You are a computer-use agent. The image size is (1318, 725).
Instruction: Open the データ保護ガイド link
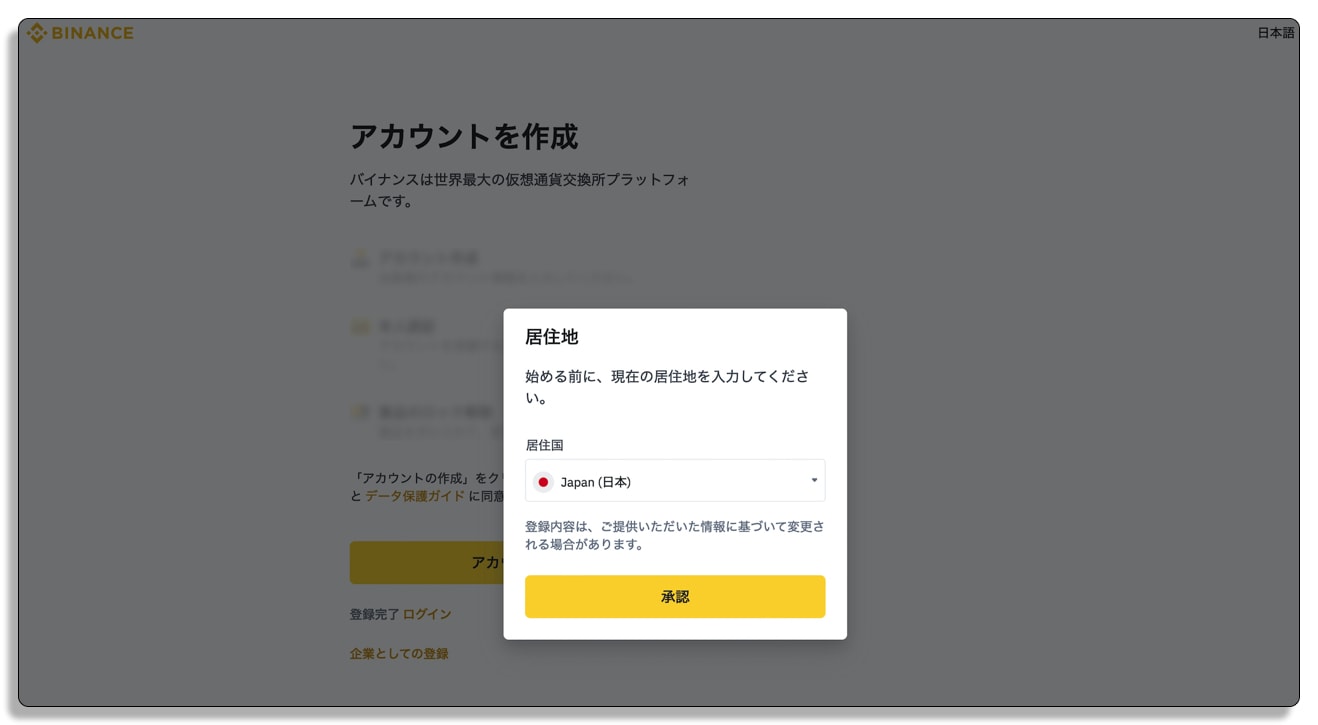pyautogui.click(x=415, y=496)
